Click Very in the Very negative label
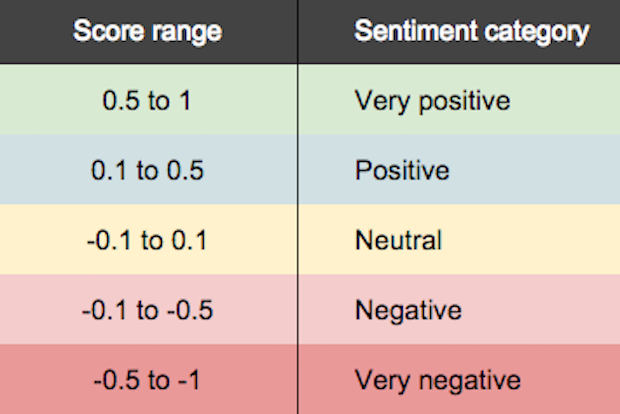Viewport: 620px width, 414px height. click(376, 381)
